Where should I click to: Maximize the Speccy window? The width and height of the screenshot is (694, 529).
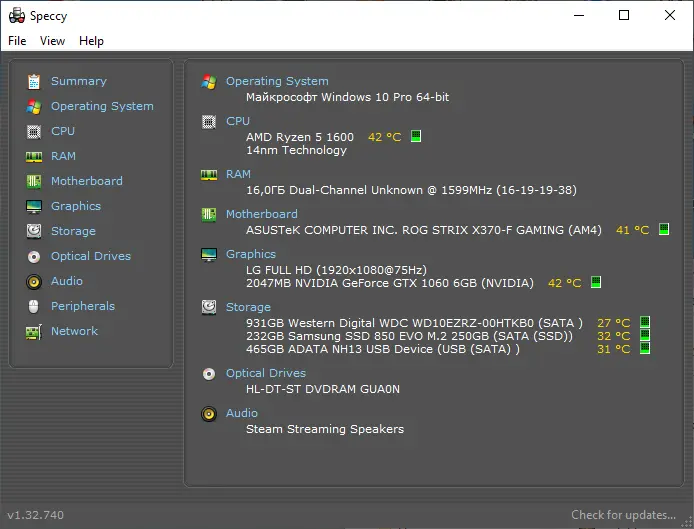(624, 15)
